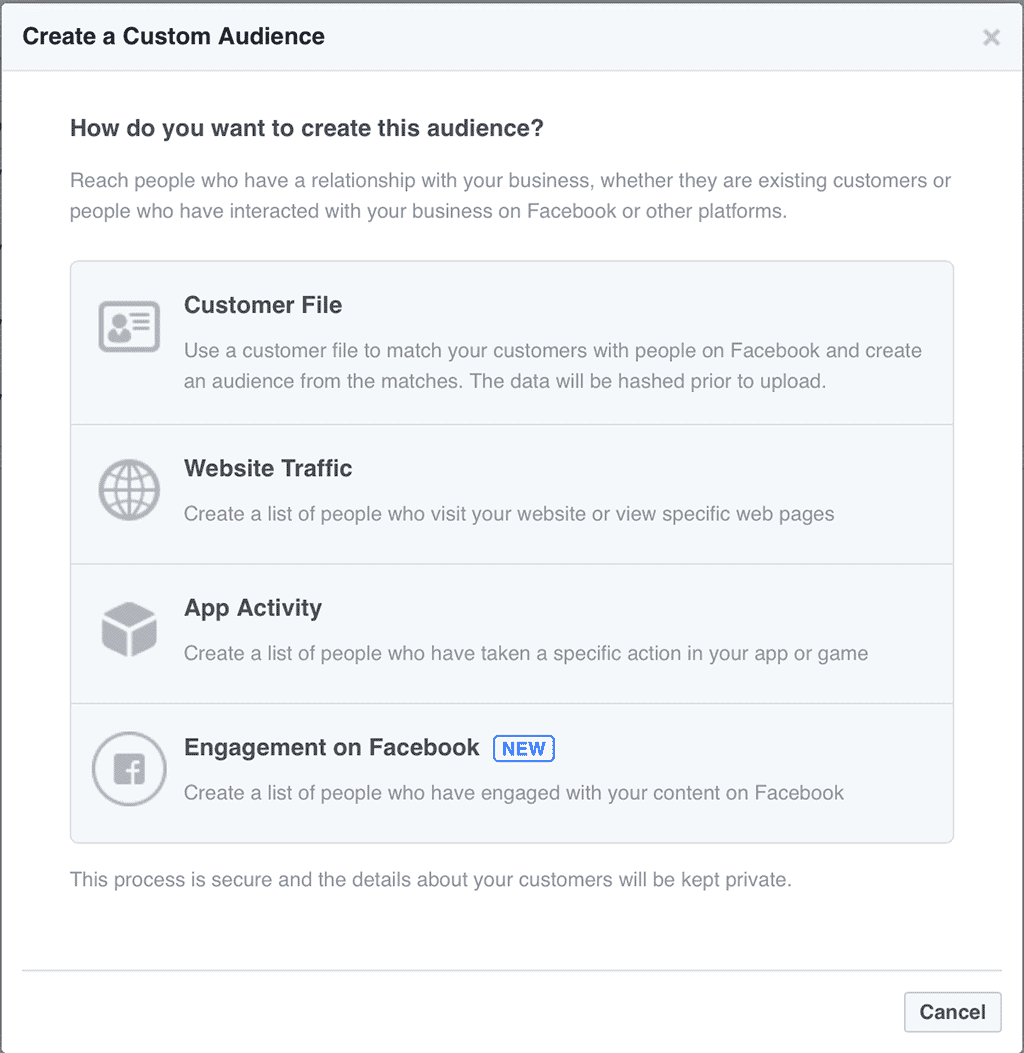Dismiss the Create a Custom Audience dialog
The image size is (1024, 1053).
[x=991, y=37]
